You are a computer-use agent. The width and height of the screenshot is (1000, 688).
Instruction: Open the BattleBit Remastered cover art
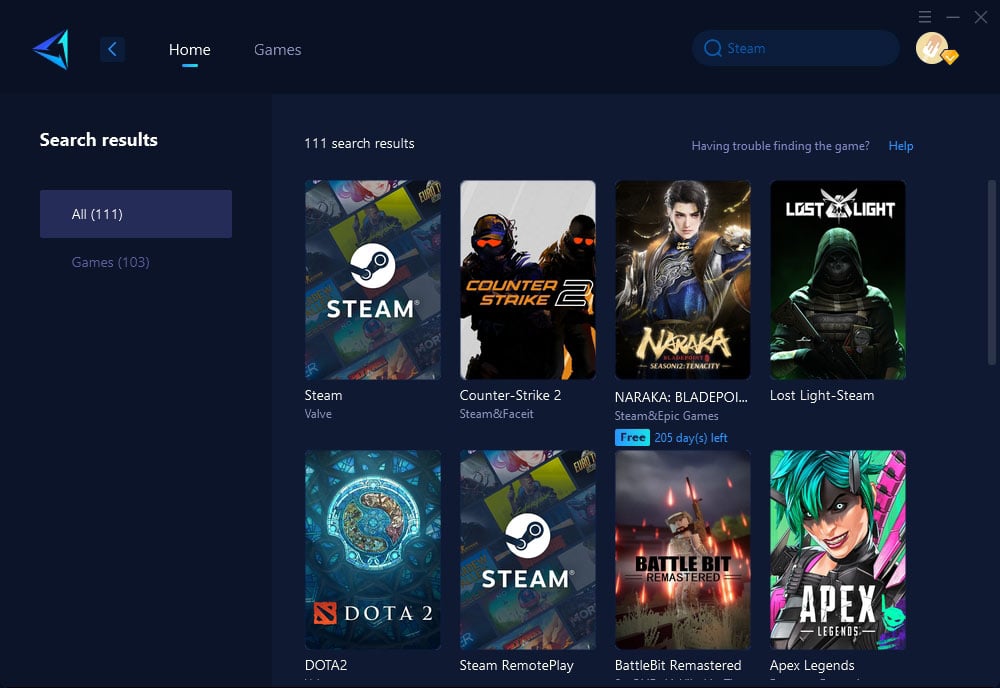(x=682, y=550)
